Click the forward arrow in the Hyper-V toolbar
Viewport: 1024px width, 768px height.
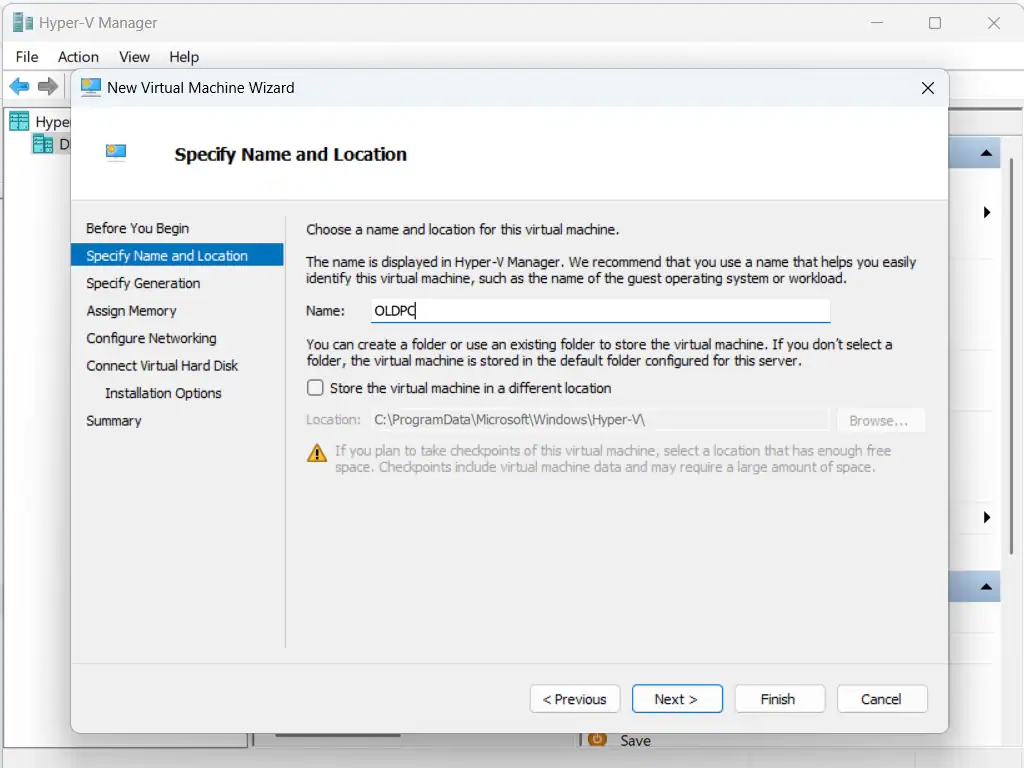48,87
